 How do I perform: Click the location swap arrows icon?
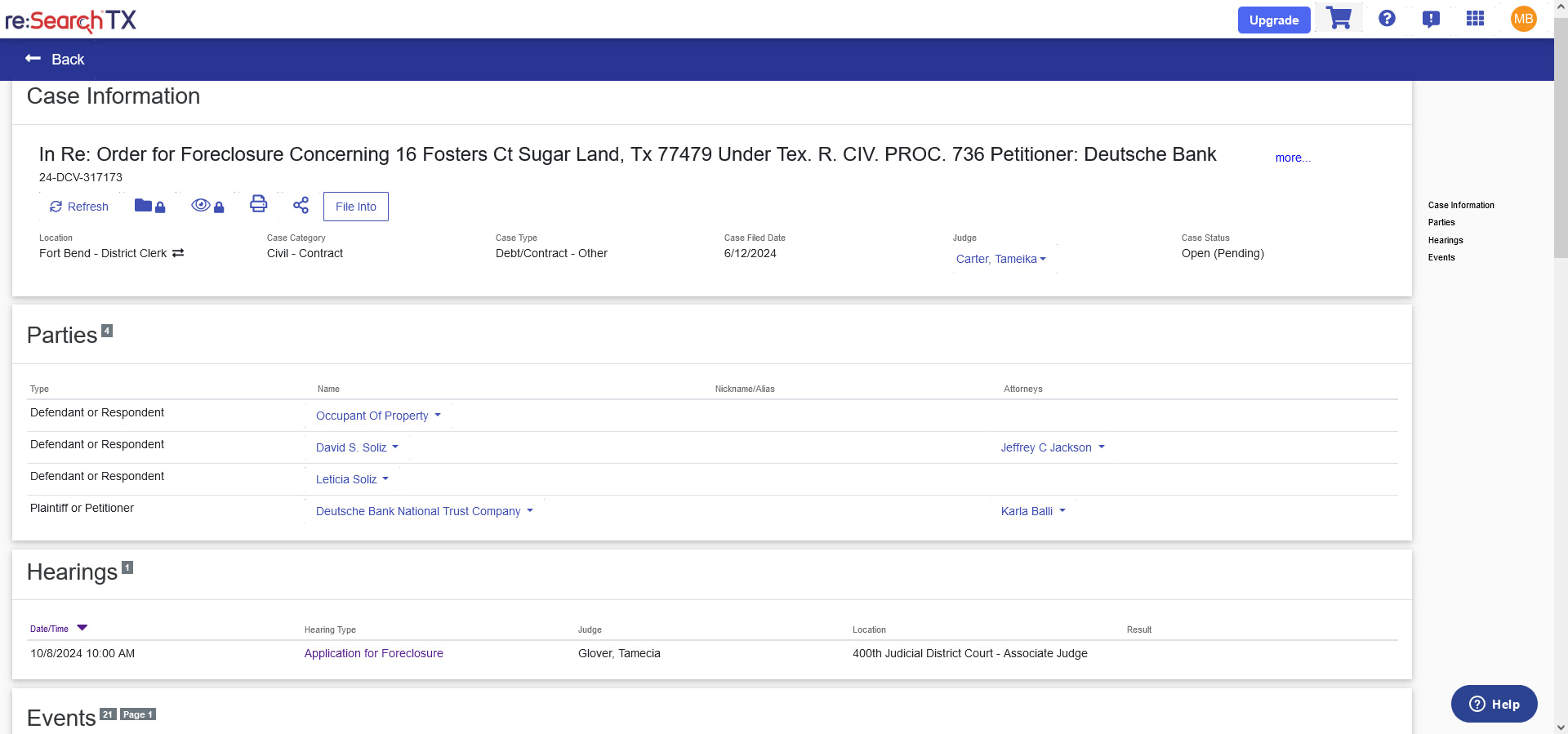point(178,253)
